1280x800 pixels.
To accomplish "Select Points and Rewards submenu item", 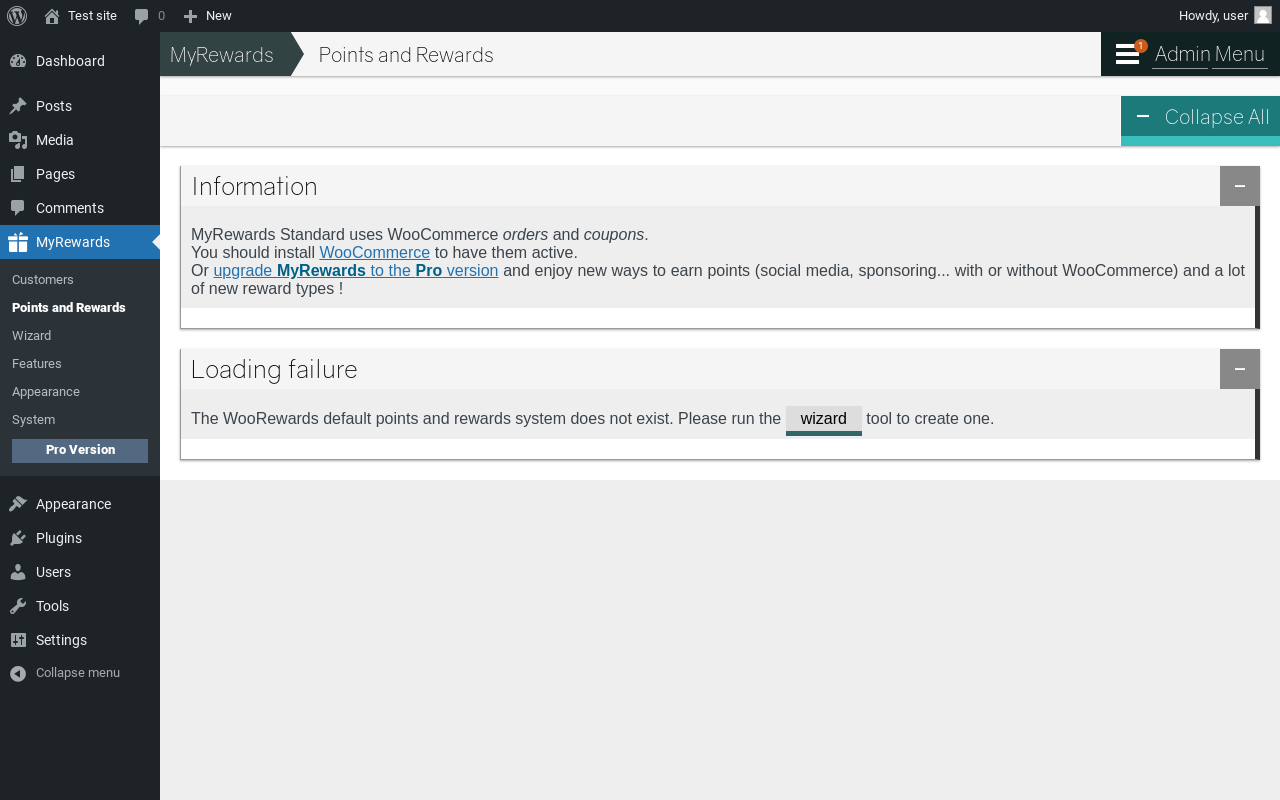I will (x=69, y=308).
